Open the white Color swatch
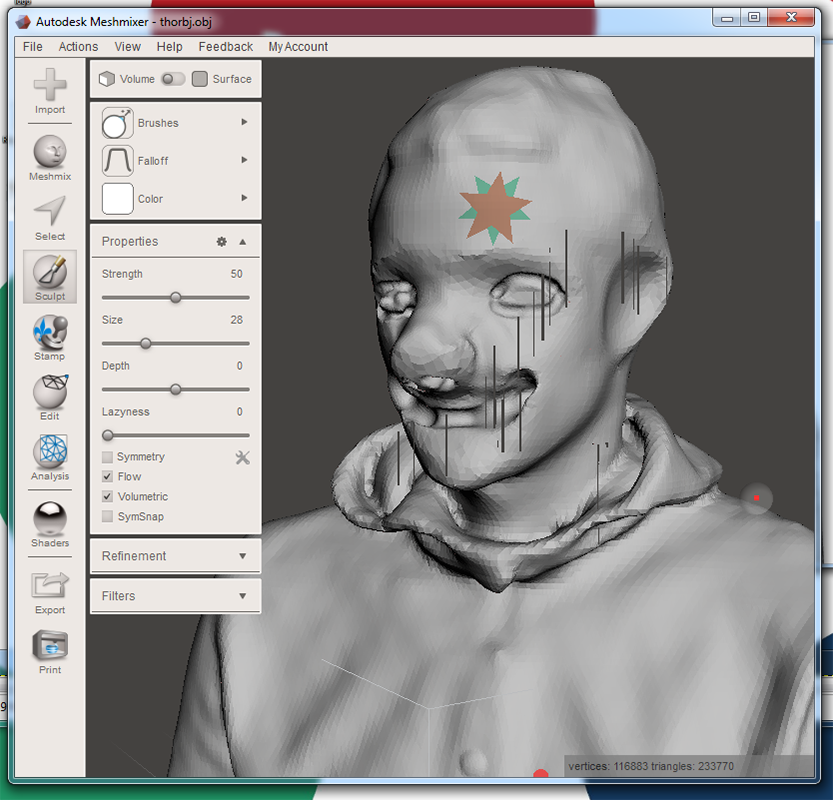 (x=117, y=199)
